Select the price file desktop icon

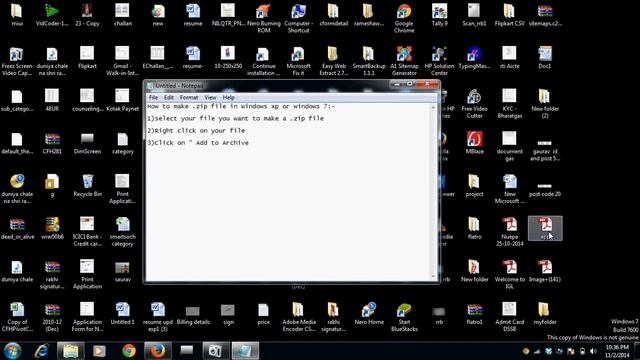click(264, 313)
